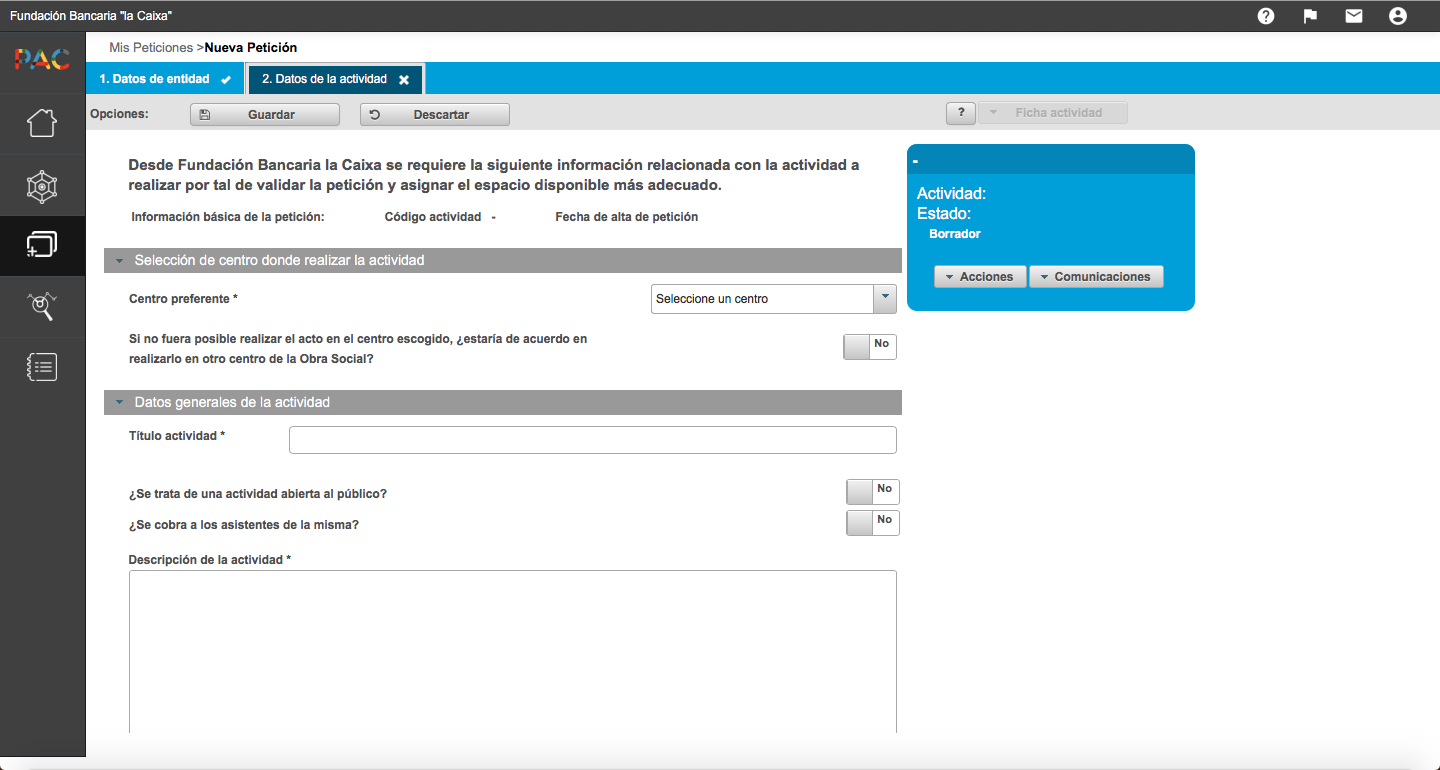Toggle the charge attendees switch
1440x770 pixels.
tap(872, 523)
